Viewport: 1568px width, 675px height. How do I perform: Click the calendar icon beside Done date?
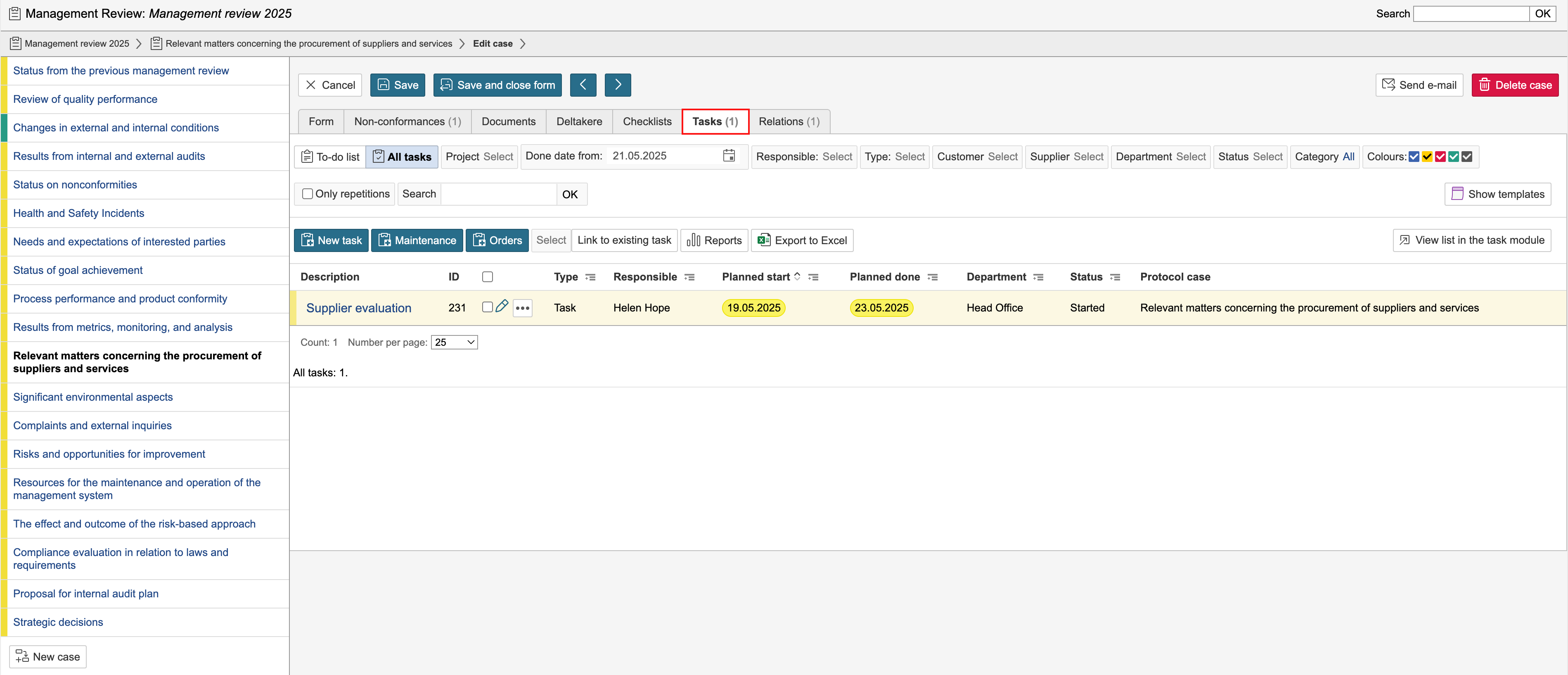pos(729,156)
